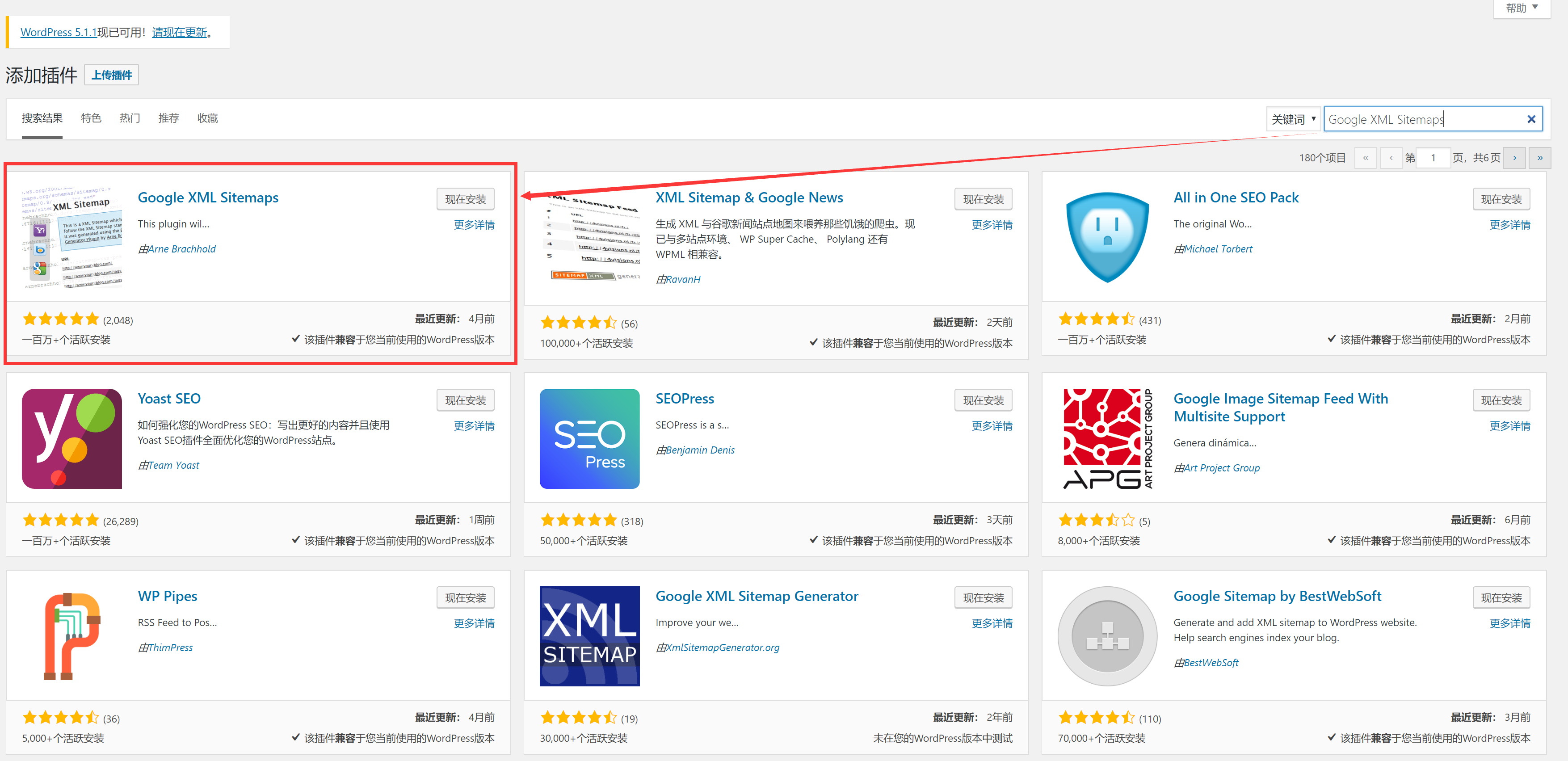Viewport: 1568px width, 761px height.
Task: Open author ThimPress link
Action: click(170, 647)
